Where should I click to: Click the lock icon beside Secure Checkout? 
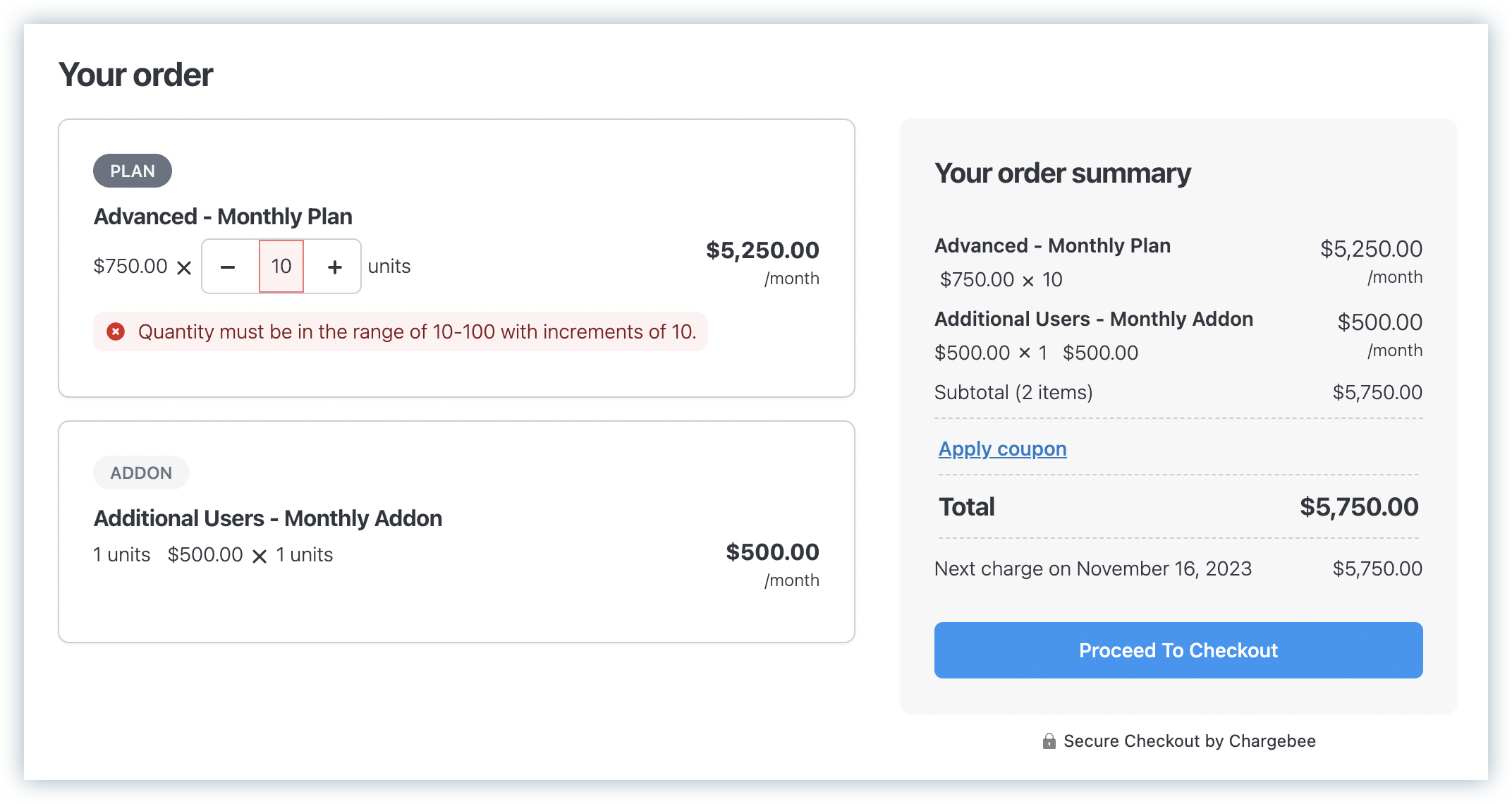coord(1049,741)
